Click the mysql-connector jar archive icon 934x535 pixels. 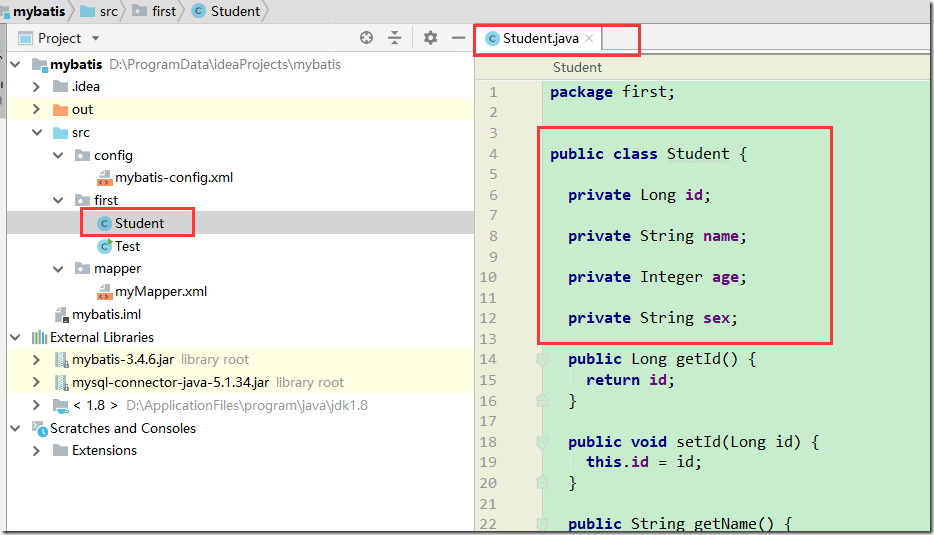(x=61, y=382)
